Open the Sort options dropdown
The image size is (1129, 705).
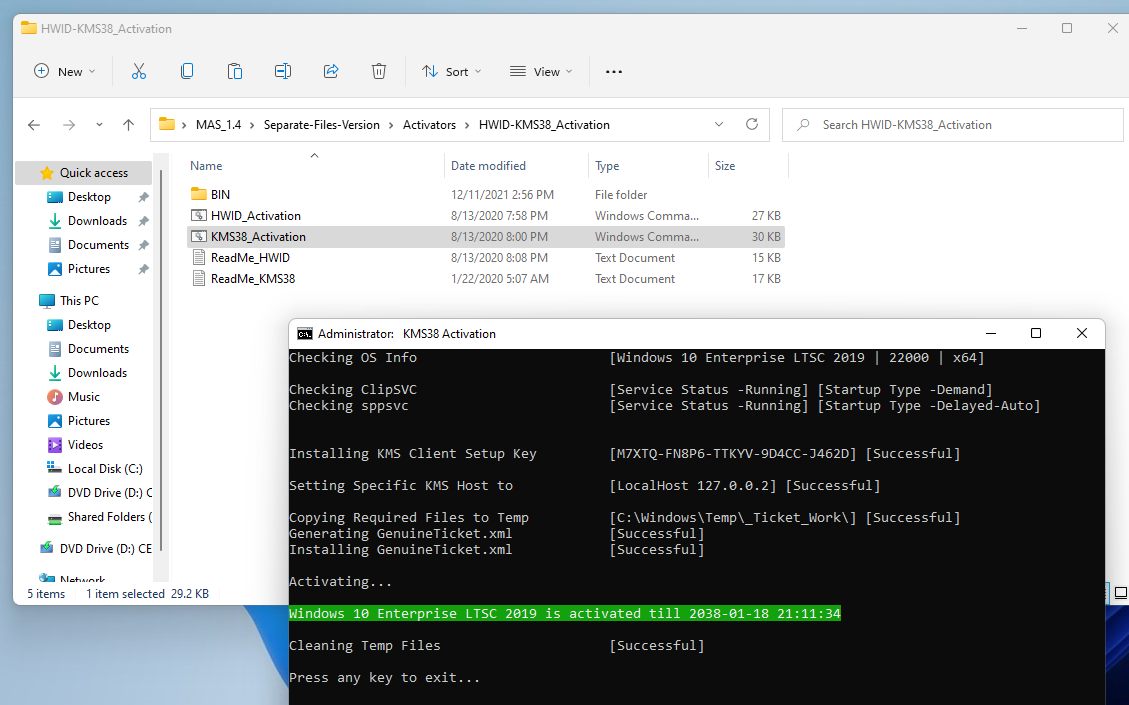[451, 71]
